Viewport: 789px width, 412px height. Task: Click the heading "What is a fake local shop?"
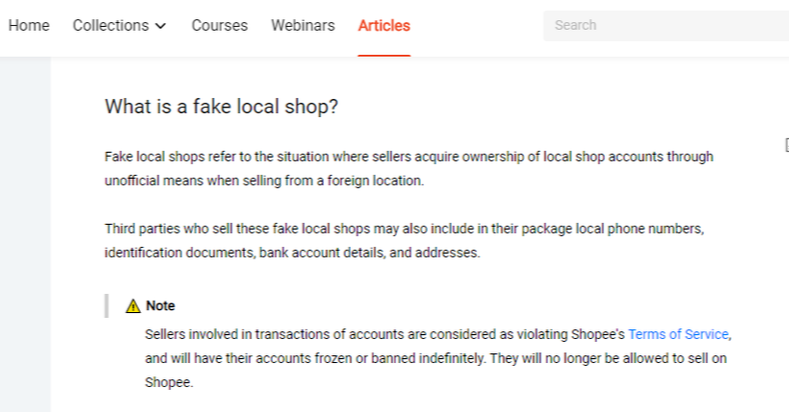[221, 107]
